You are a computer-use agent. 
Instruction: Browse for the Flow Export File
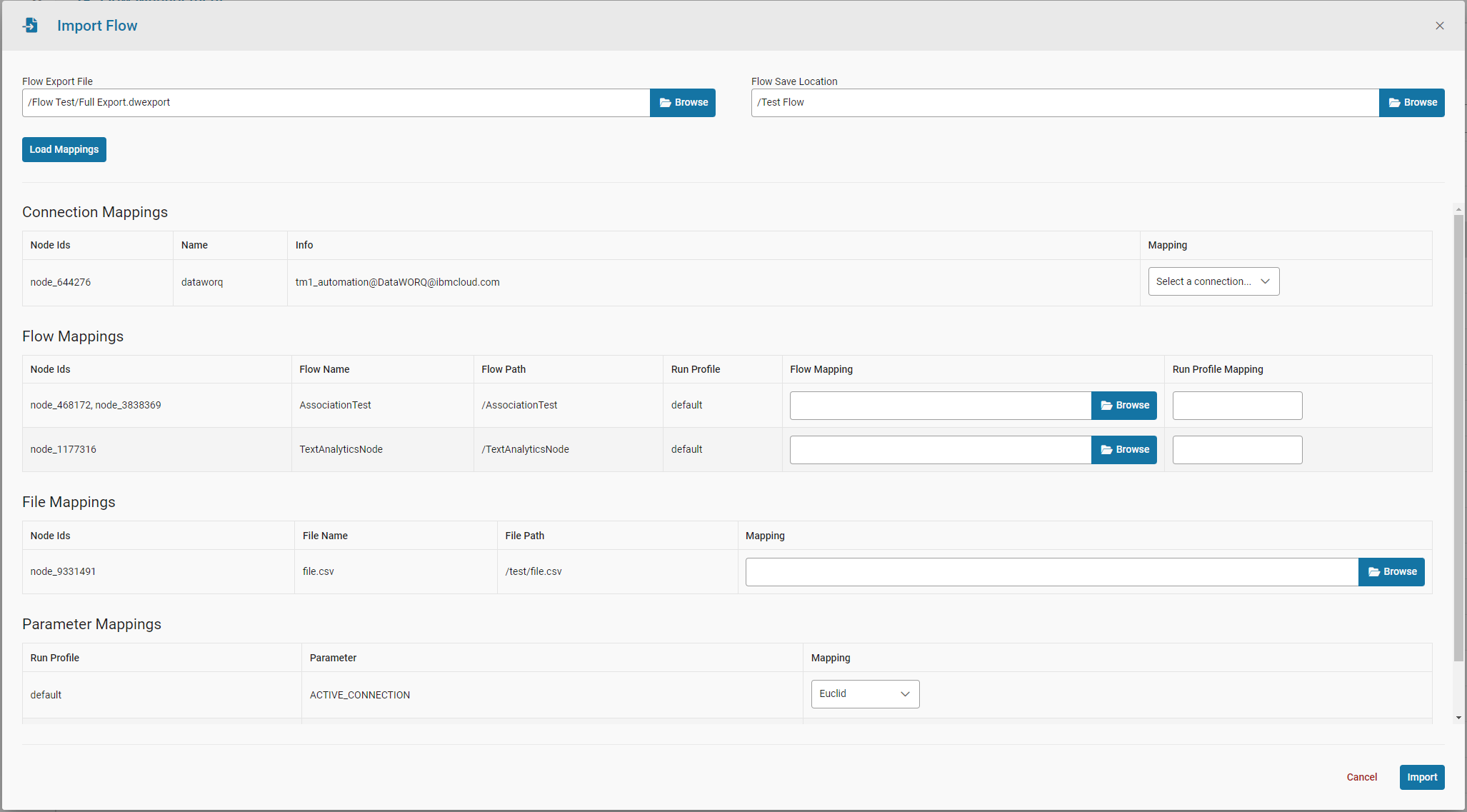tap(683, 103)
